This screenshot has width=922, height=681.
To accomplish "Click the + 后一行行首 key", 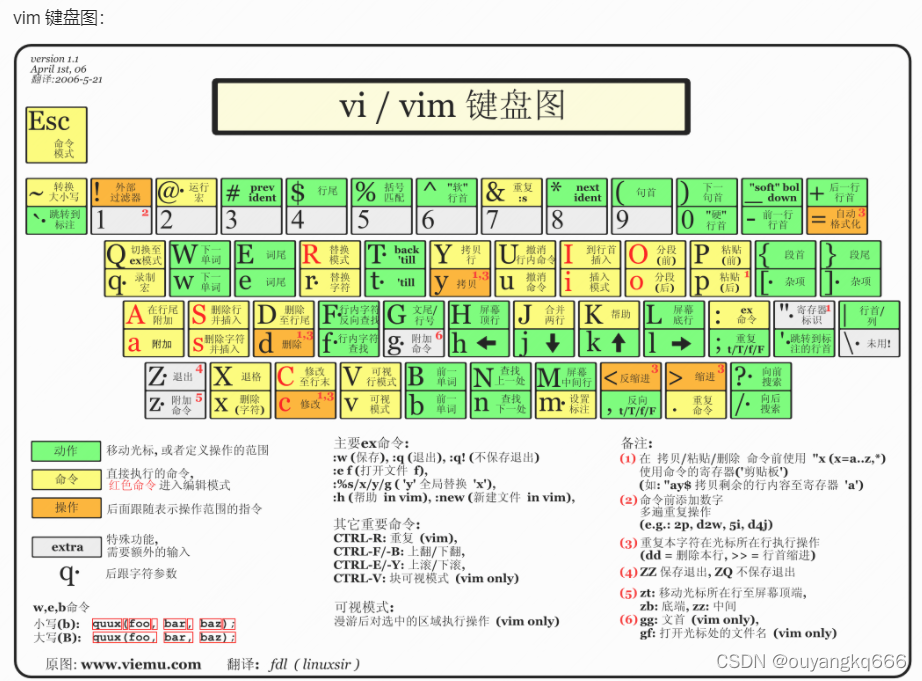I will coord(837,192).
